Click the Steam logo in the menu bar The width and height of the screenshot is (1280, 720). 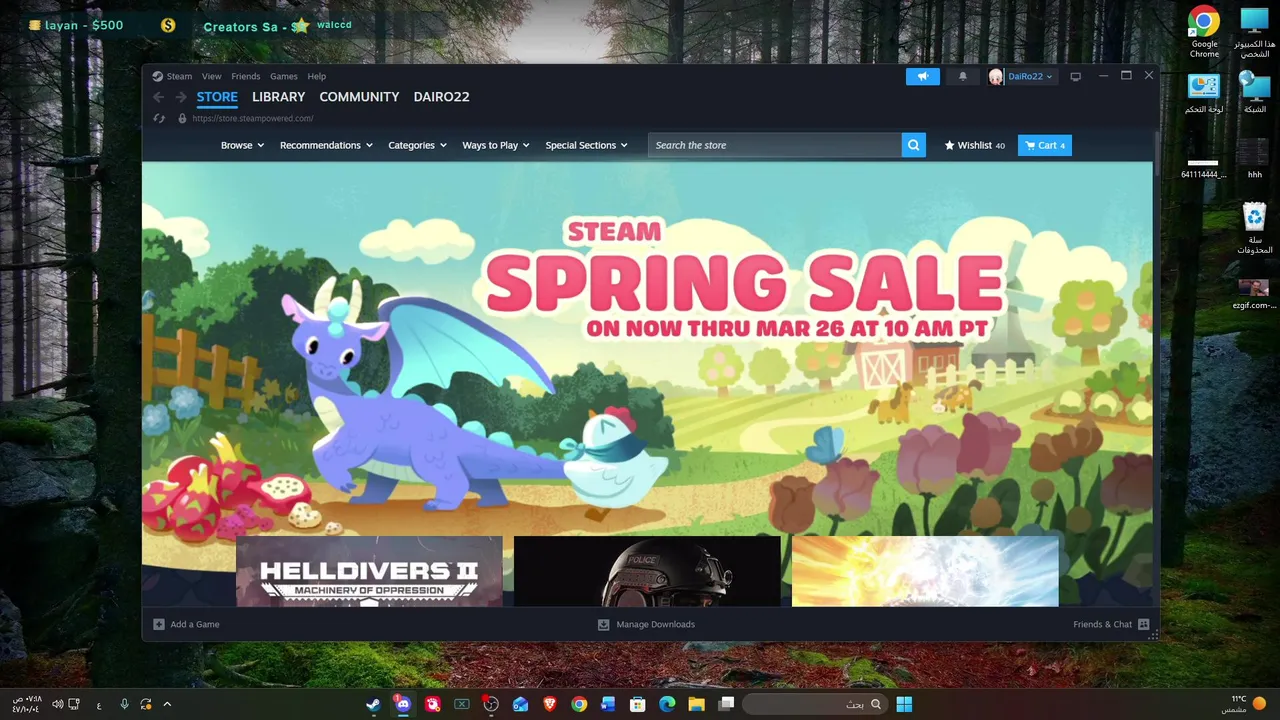[x=157, y=76]
